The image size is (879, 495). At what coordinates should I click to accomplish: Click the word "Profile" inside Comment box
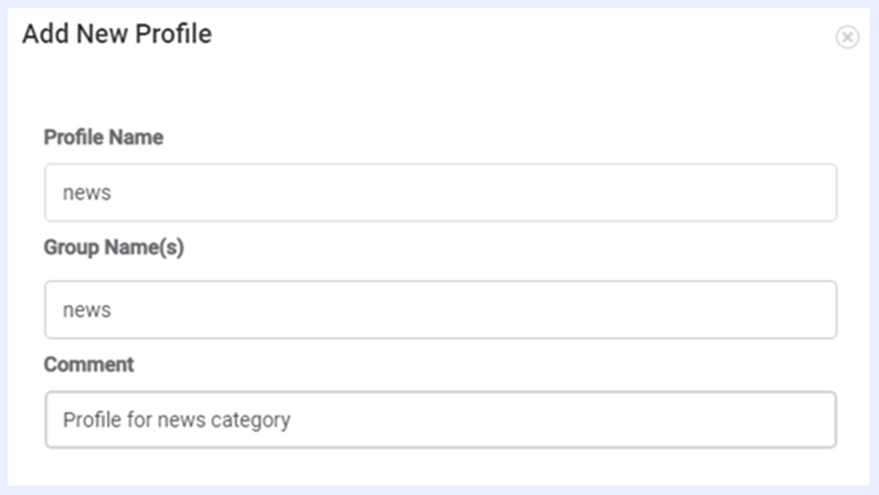90,419
